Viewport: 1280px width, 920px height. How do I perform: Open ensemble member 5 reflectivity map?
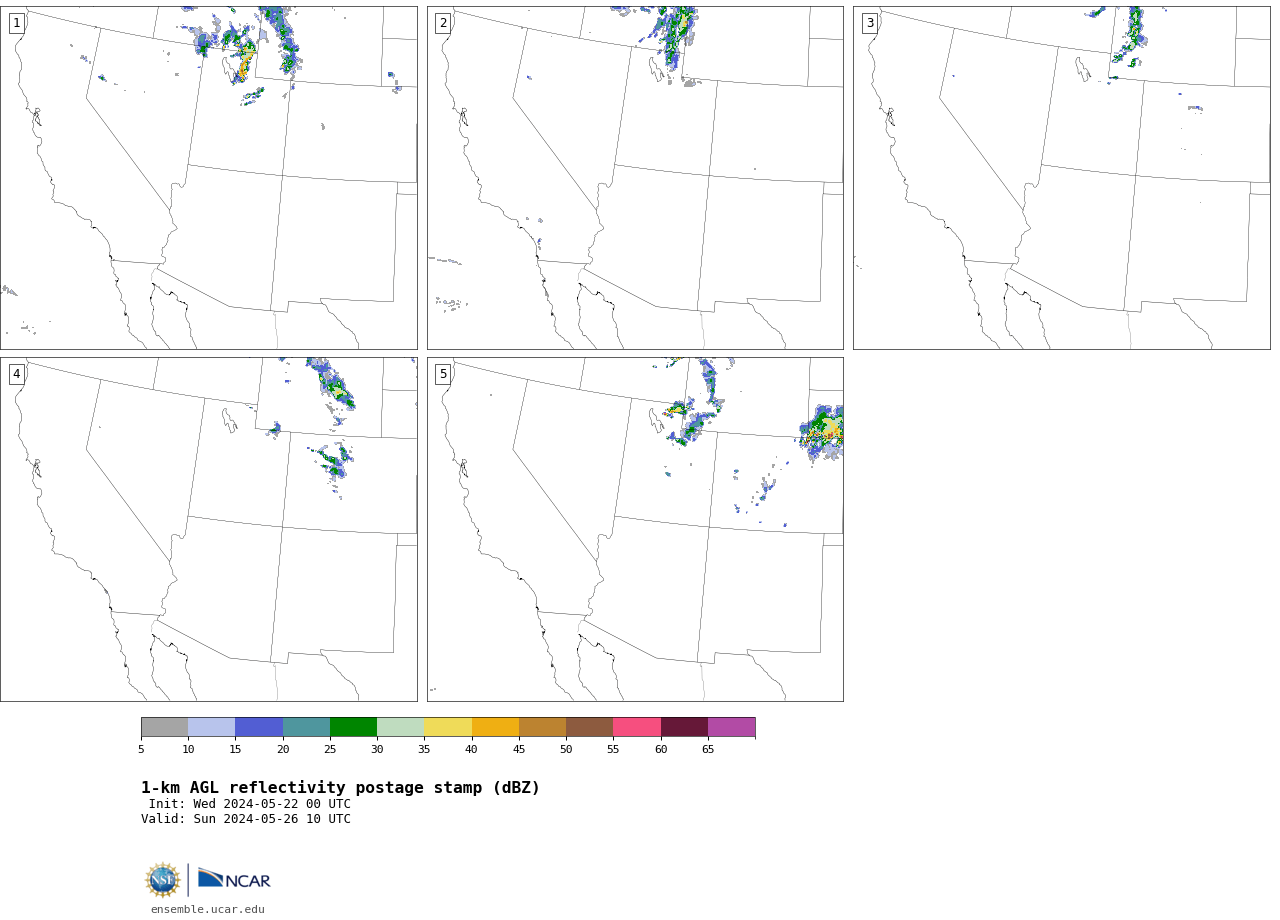635,529
